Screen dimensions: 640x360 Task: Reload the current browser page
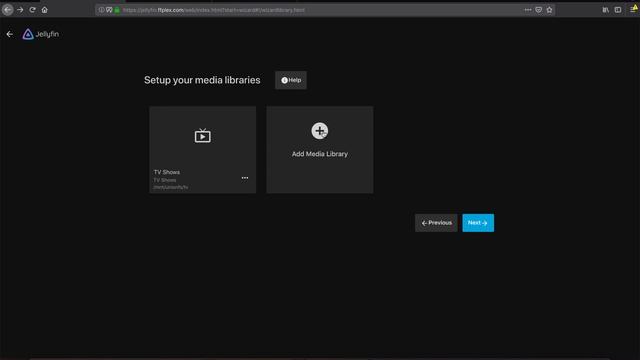coord(32,10)
